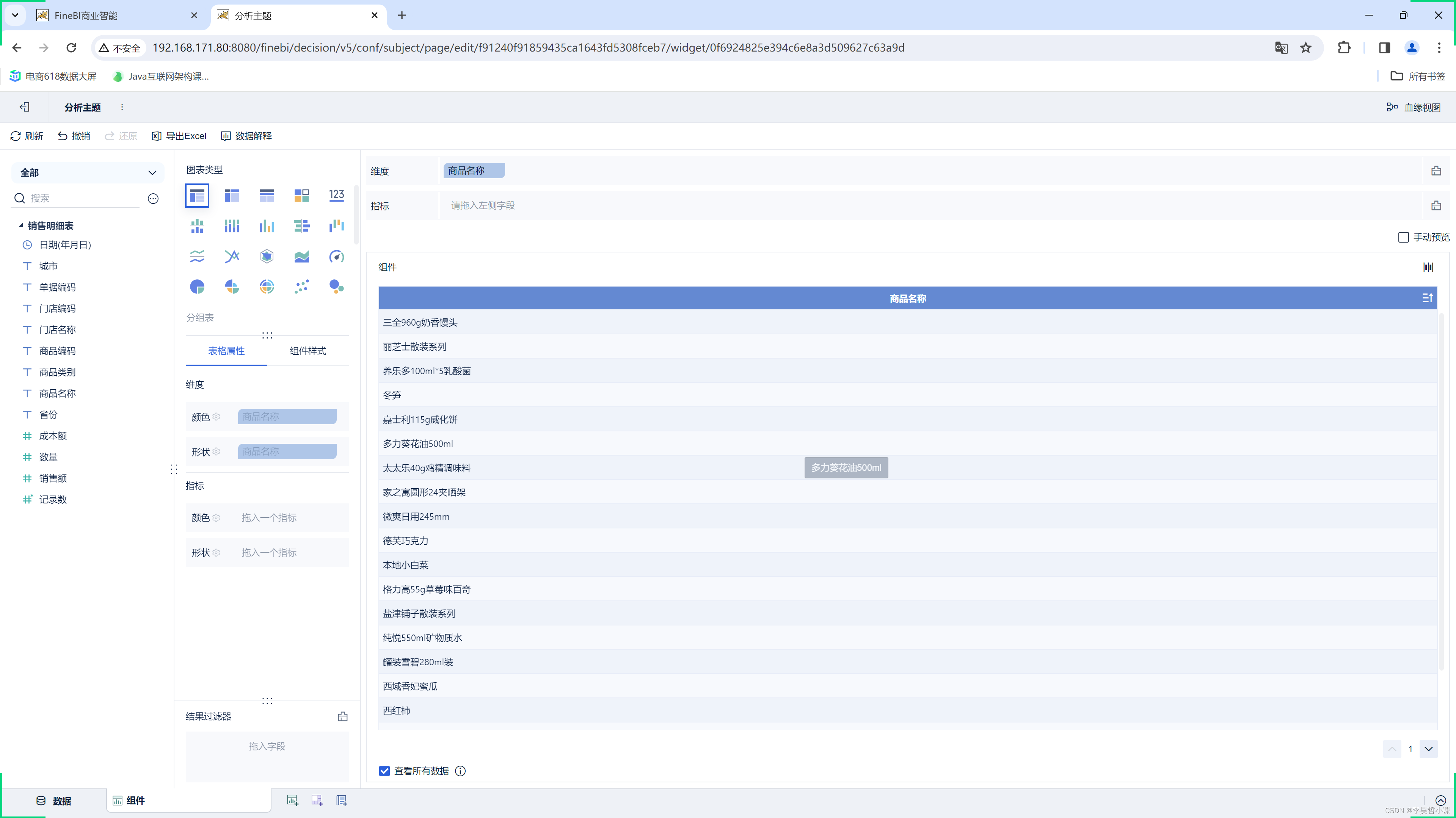Select the 记录数 field
Image resolution: width=1456 pixels, height=818 pixels.
click(53, 499)
